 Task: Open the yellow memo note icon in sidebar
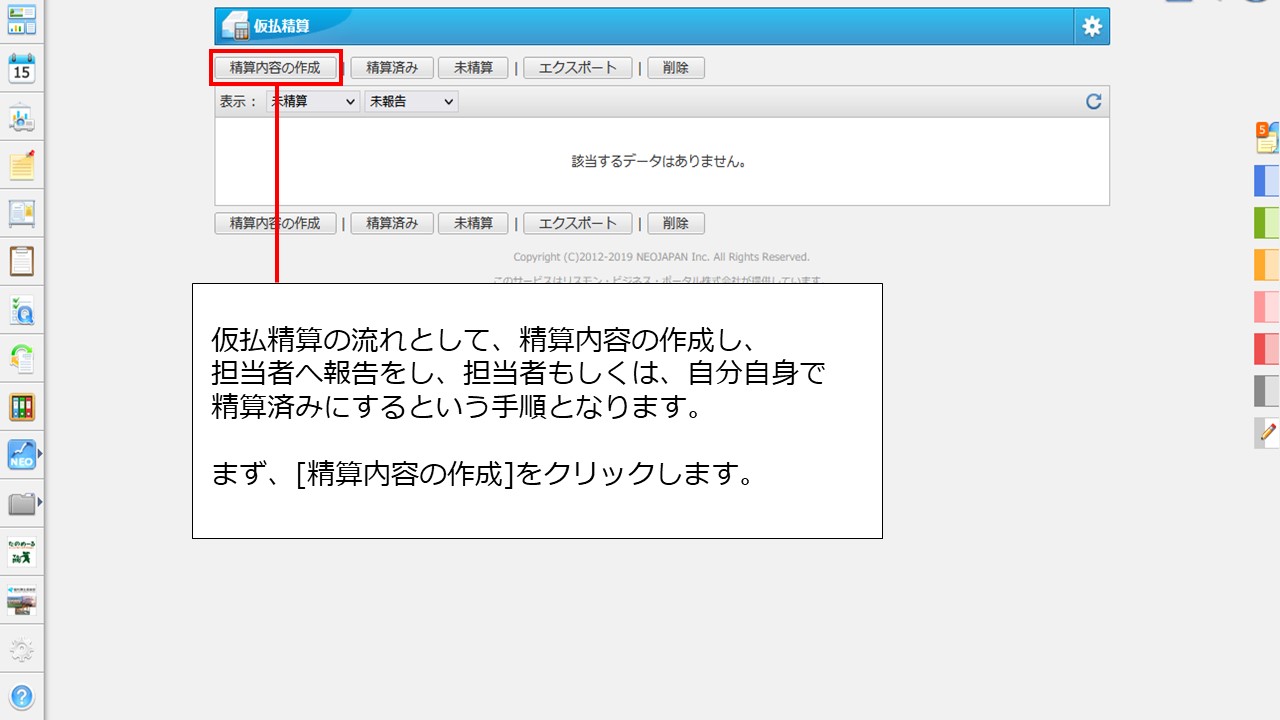point(22,165)
